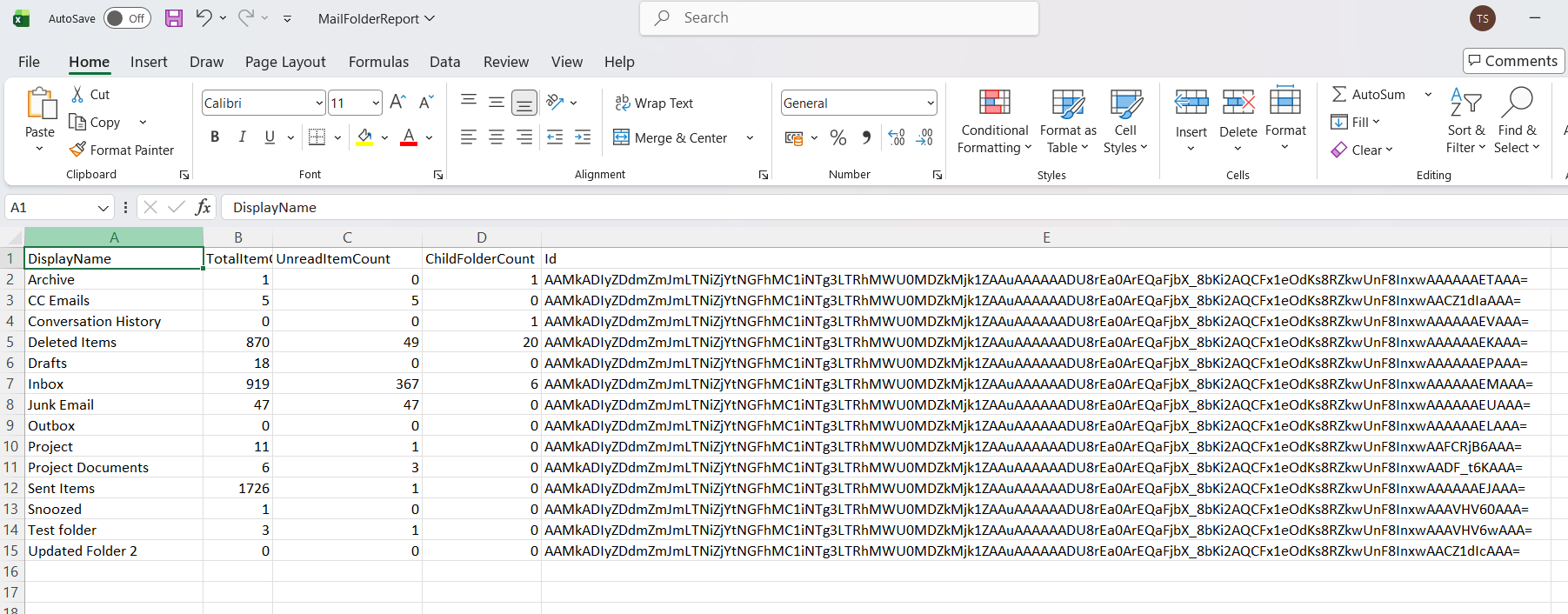This screenshot has height=614, width=1568.
Task: Increase font size with larger A
Action: point(397,103)
